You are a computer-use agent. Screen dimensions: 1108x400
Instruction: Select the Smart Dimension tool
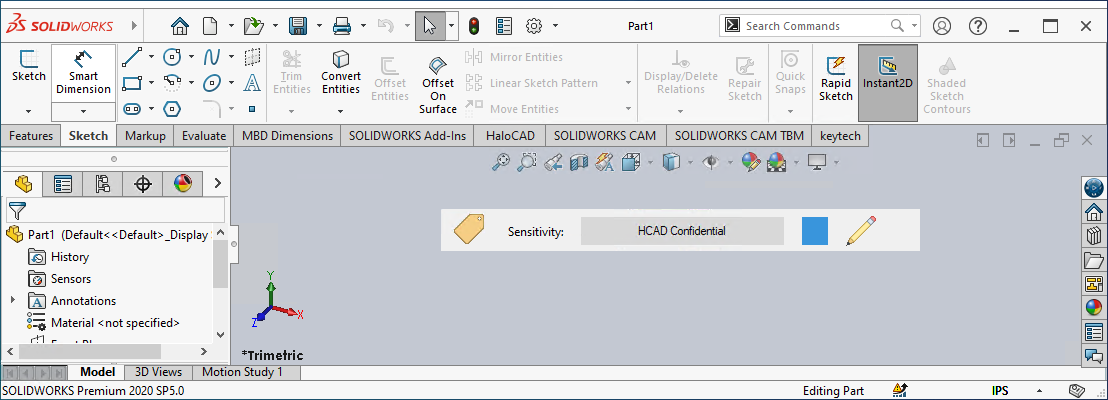83,72
